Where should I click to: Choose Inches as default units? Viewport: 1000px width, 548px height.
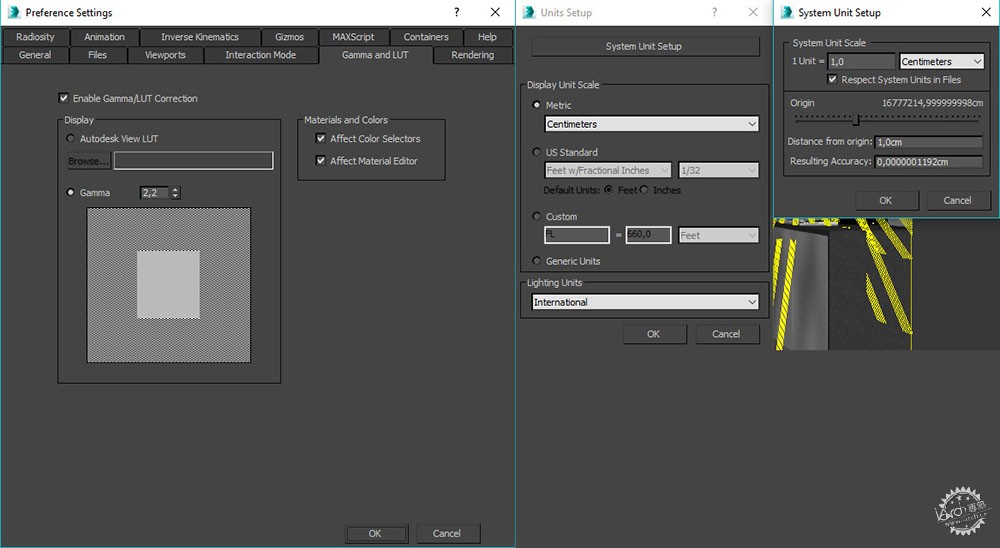(x=644, y=189)
